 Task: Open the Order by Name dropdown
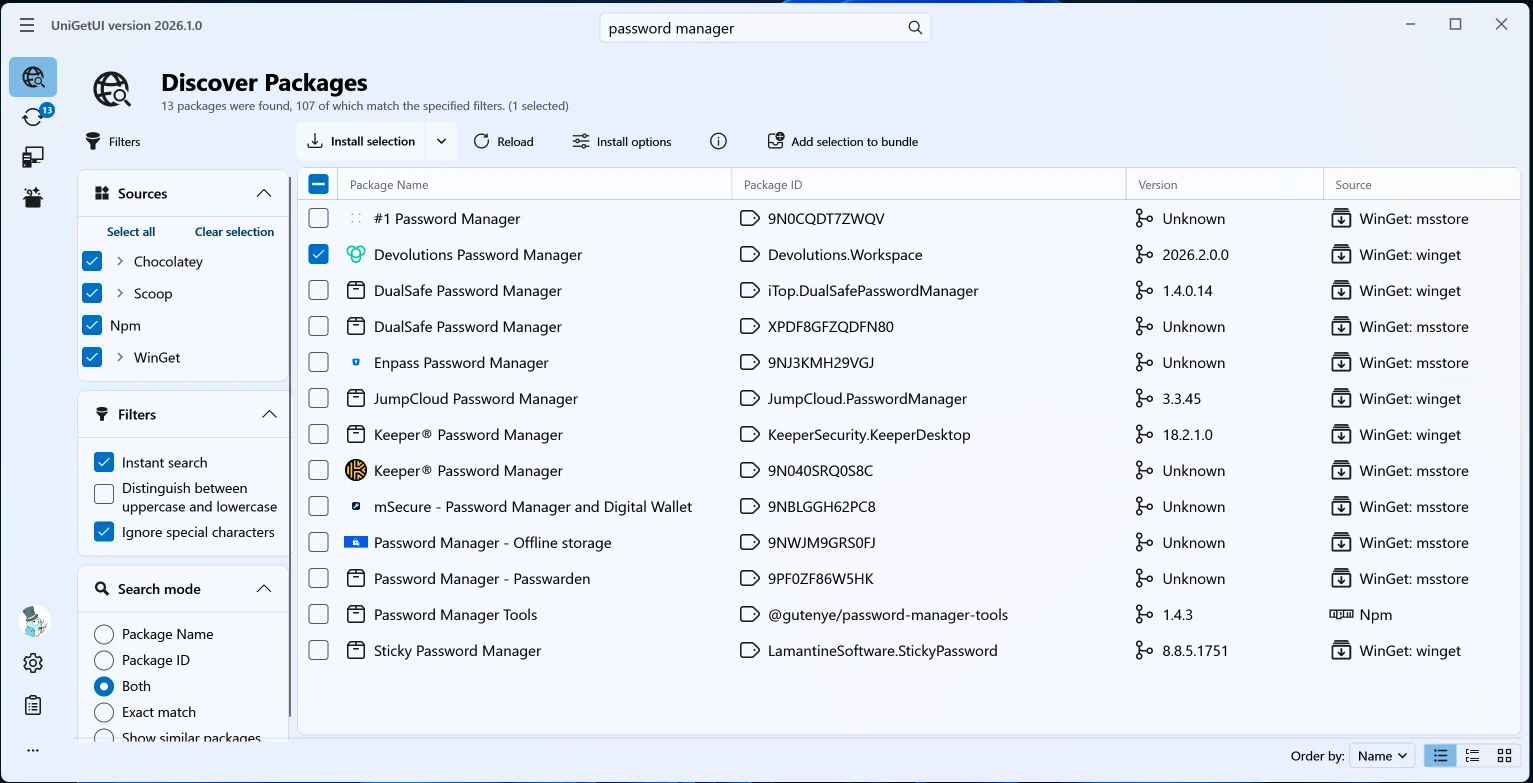(x=1381, y=756)
